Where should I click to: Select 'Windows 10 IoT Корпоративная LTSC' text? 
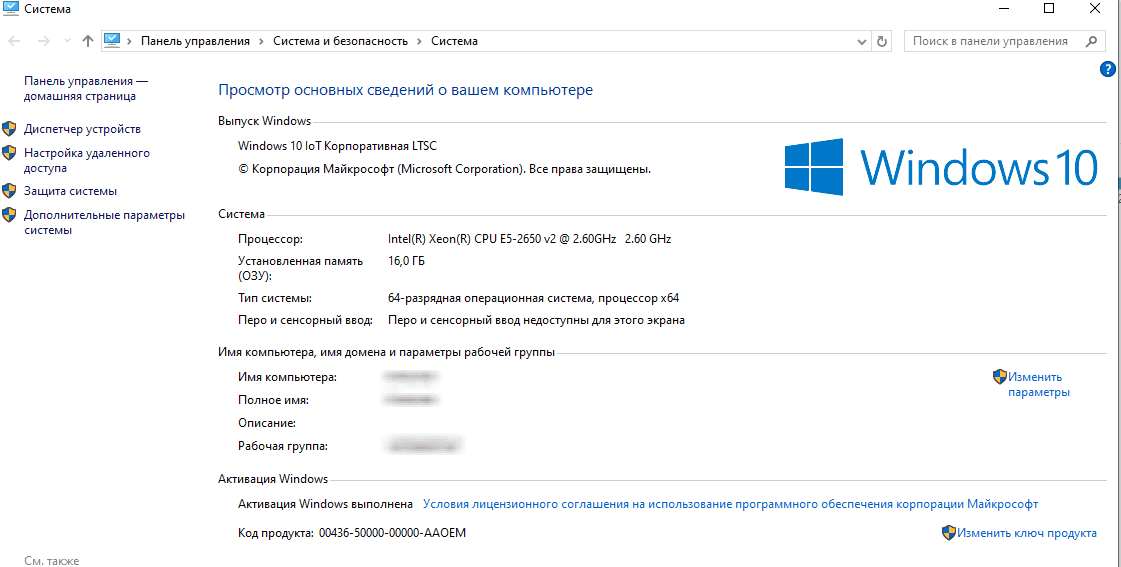[x=337, y=146]
